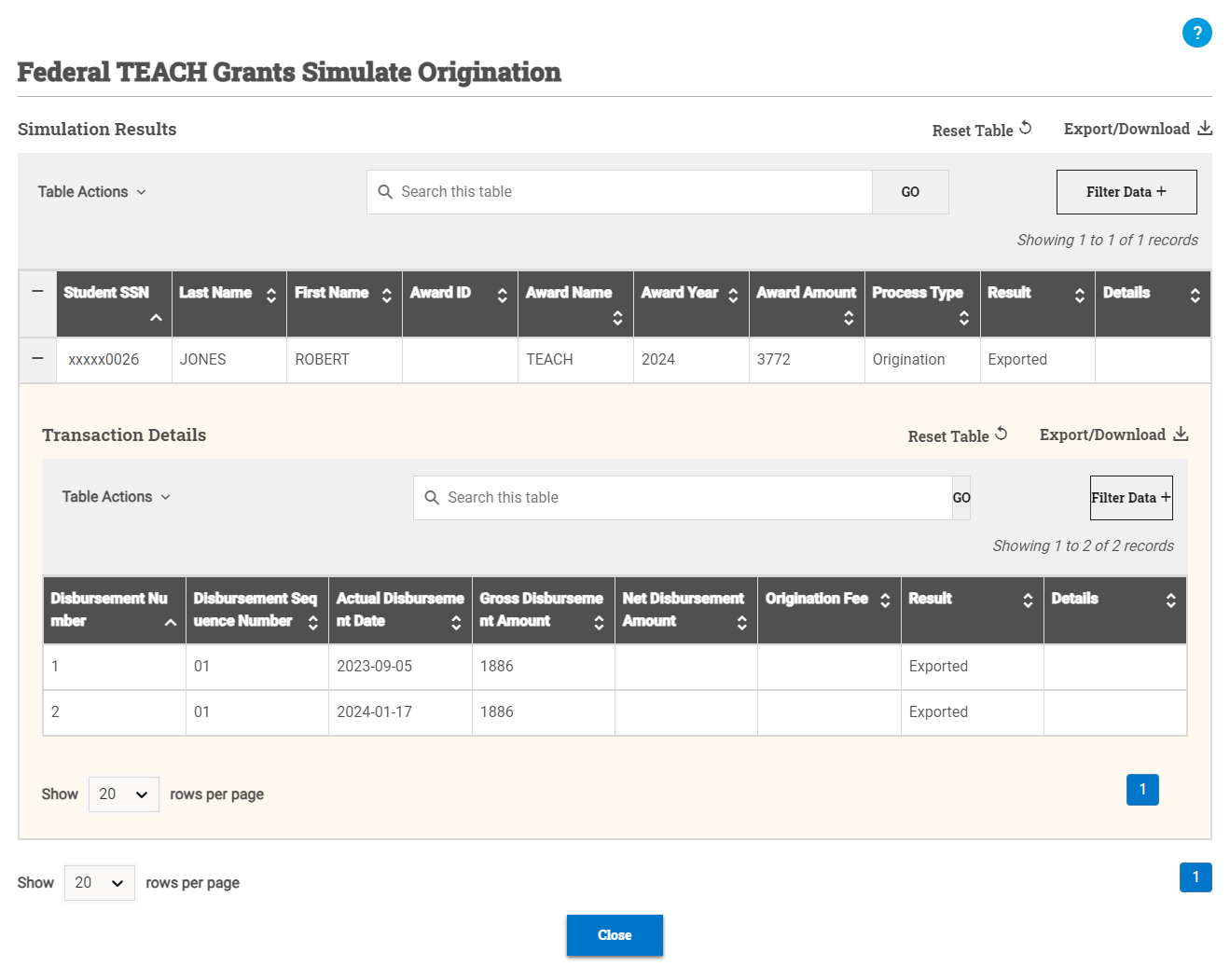Image resolution: width=1230 pixels, height=980 pixels.
Task: Select the Origination process type cell
Action: point(922,360)
